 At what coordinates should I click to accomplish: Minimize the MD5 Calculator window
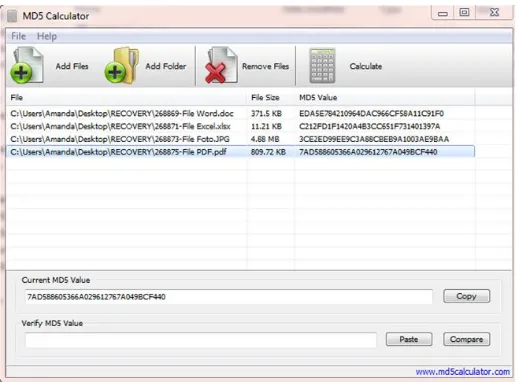coord(443,13)
